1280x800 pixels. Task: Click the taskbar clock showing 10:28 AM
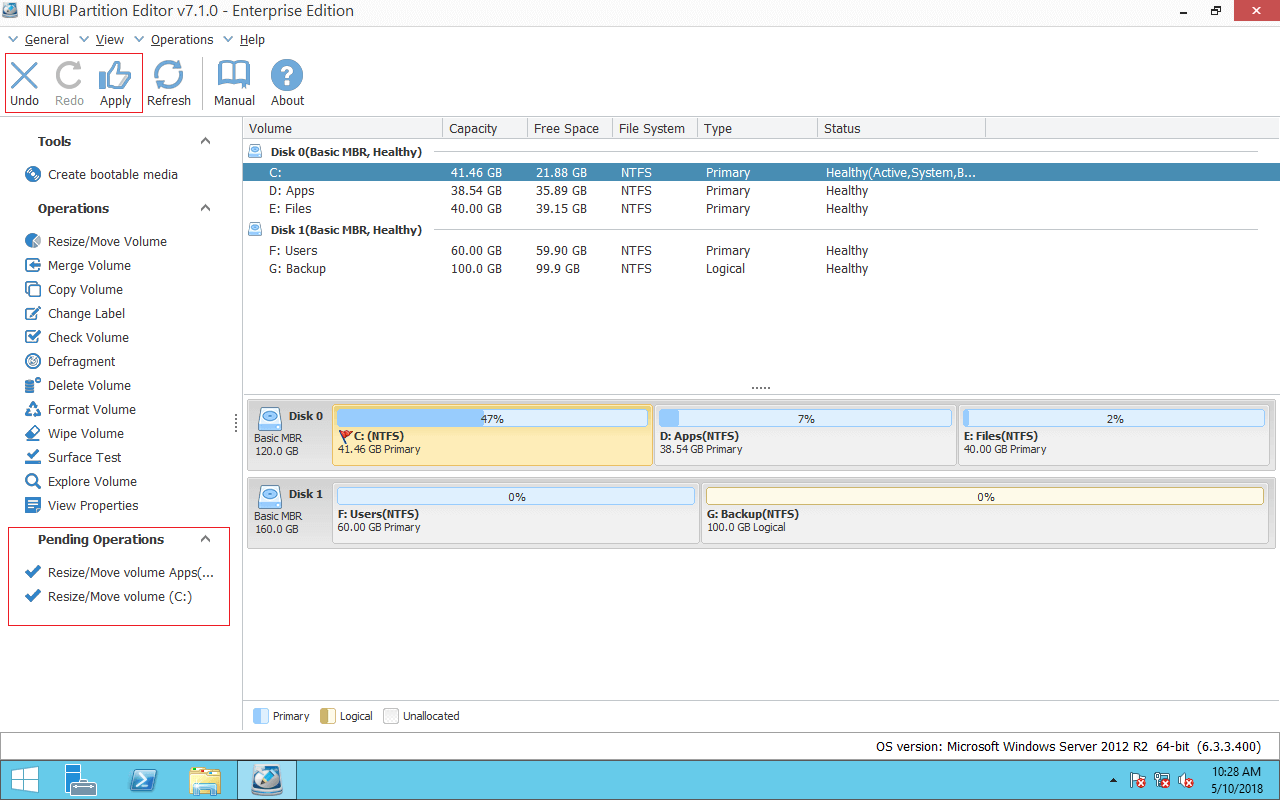[x=1236, y=780]
